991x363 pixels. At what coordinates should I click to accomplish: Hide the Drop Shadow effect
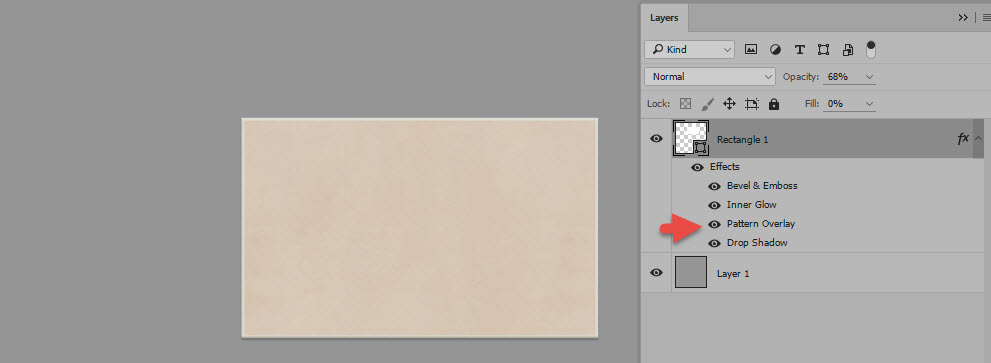[x=714, y=243]
